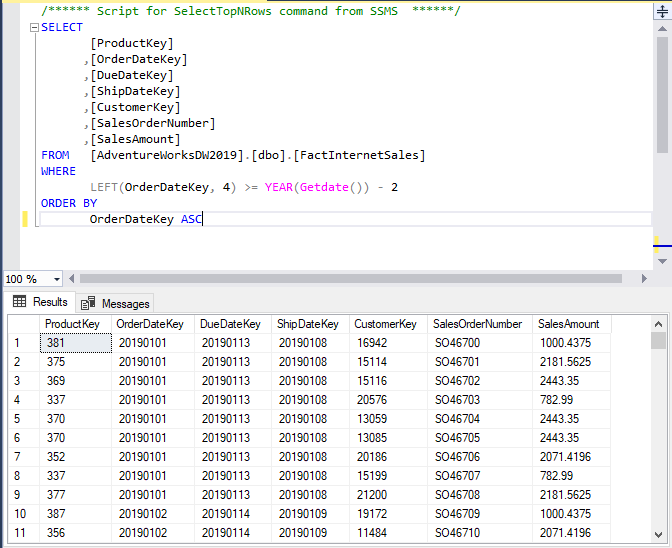Click CustomerKey cell 21200
The image size is (672, 548).
click(x=388, y=494)
